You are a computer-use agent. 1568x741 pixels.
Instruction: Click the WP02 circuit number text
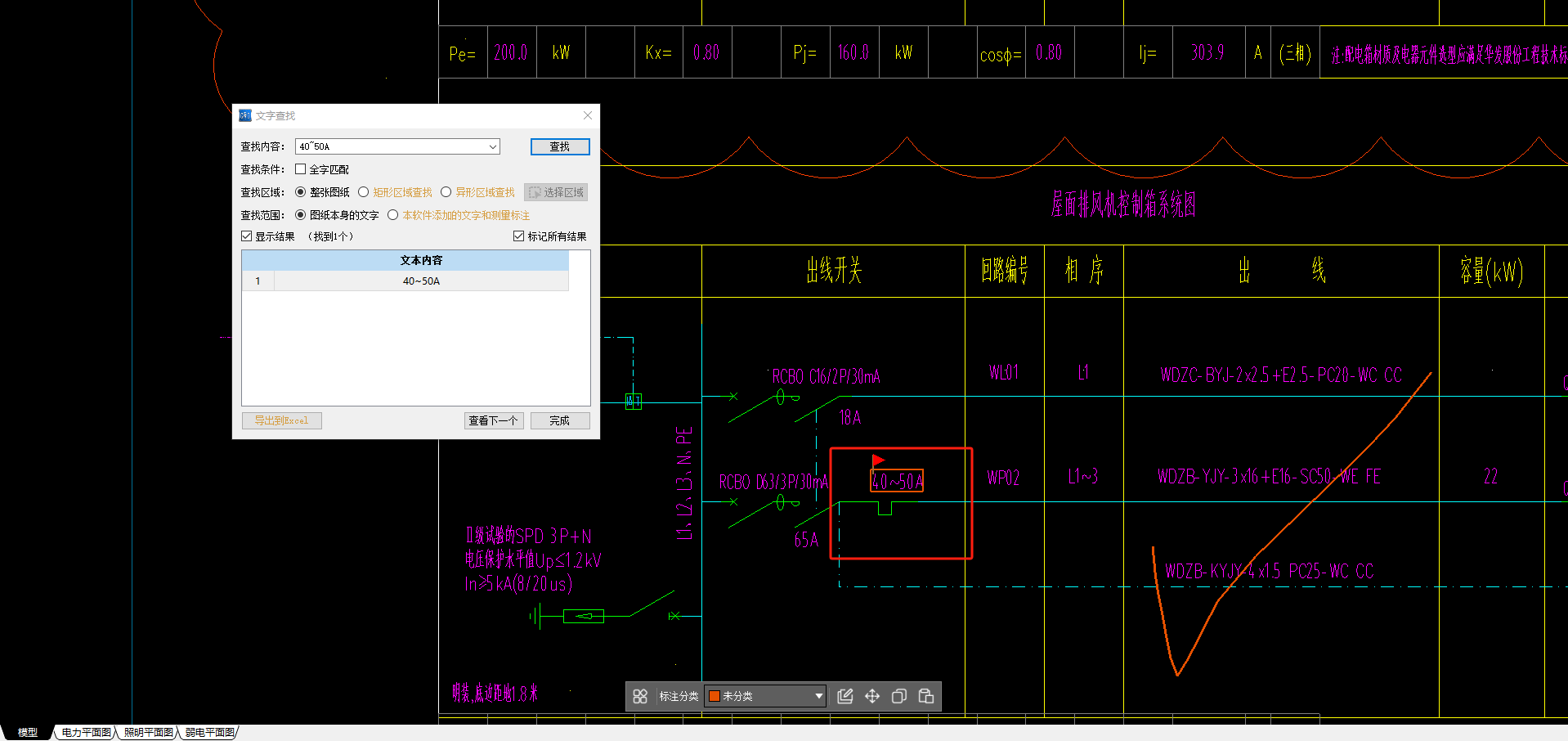click(x=1003, y=478)
